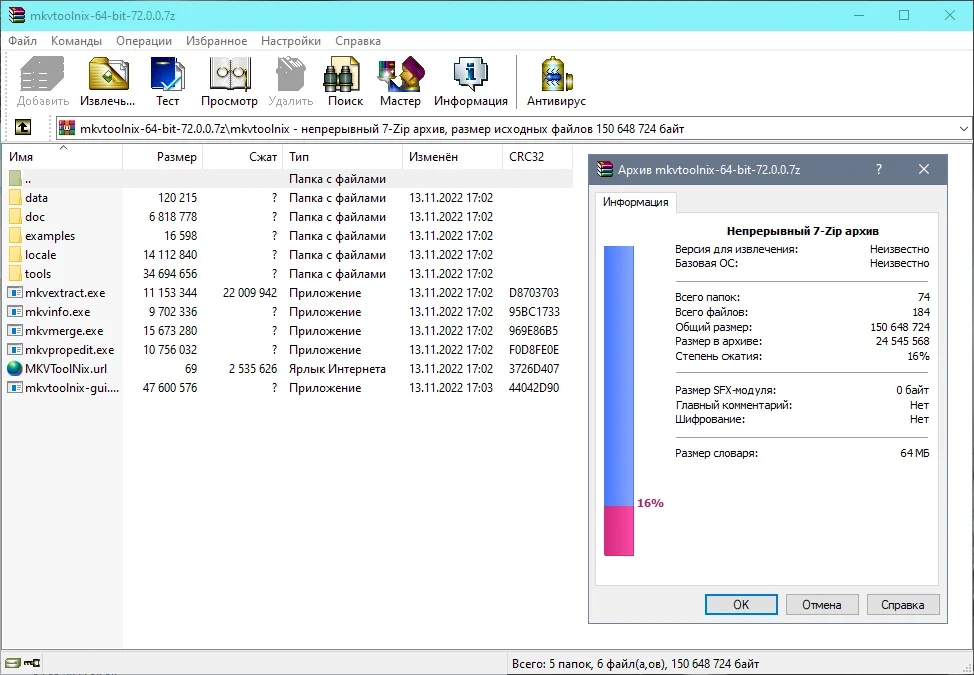The width and height of the screenshot is (974, 675).
Task: Select the data folder icon
Action: (x=16, y=197)
